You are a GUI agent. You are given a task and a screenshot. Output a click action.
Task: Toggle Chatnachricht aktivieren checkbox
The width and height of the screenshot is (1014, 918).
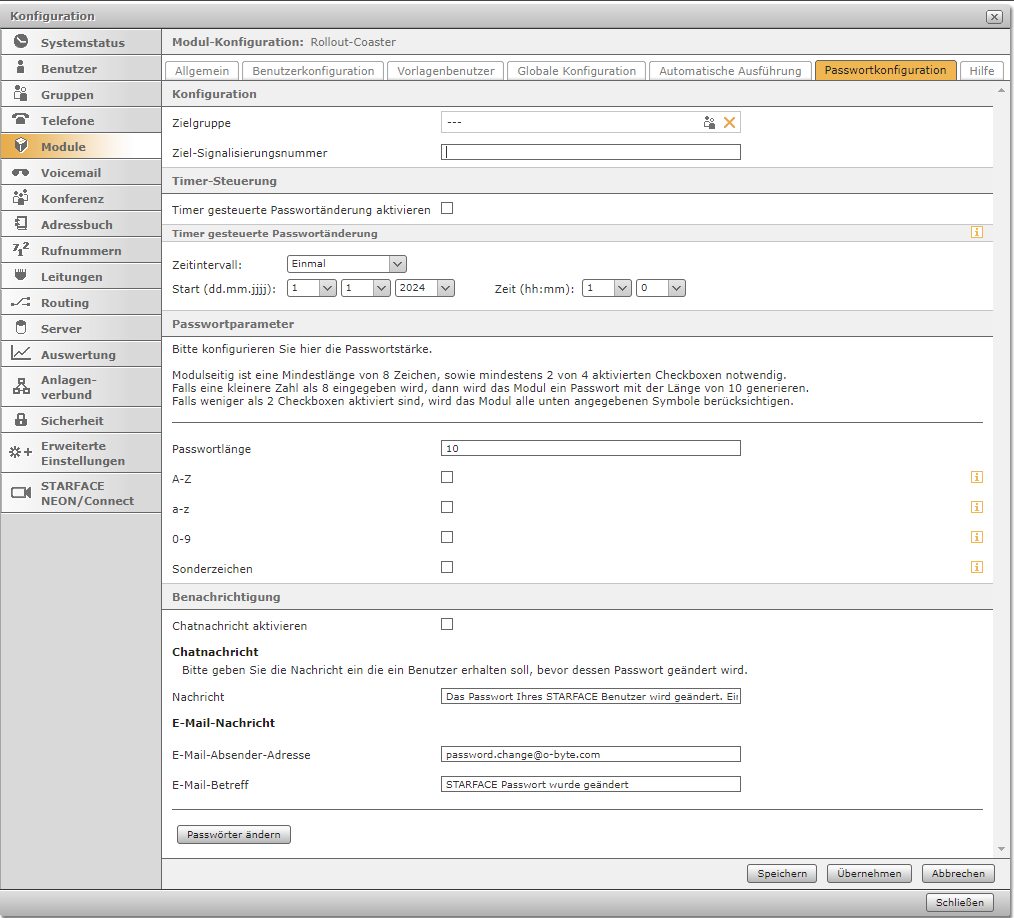447,624
